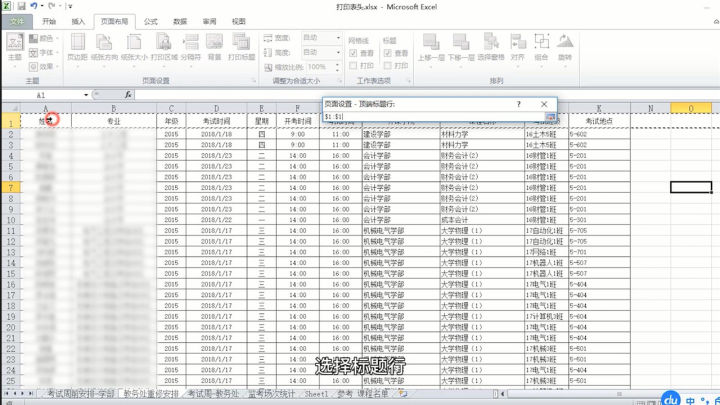Click the insert new worksheet icon
The width and height of the screenshot is (720, 405).
pyautogui.click(x=403, y=394)
